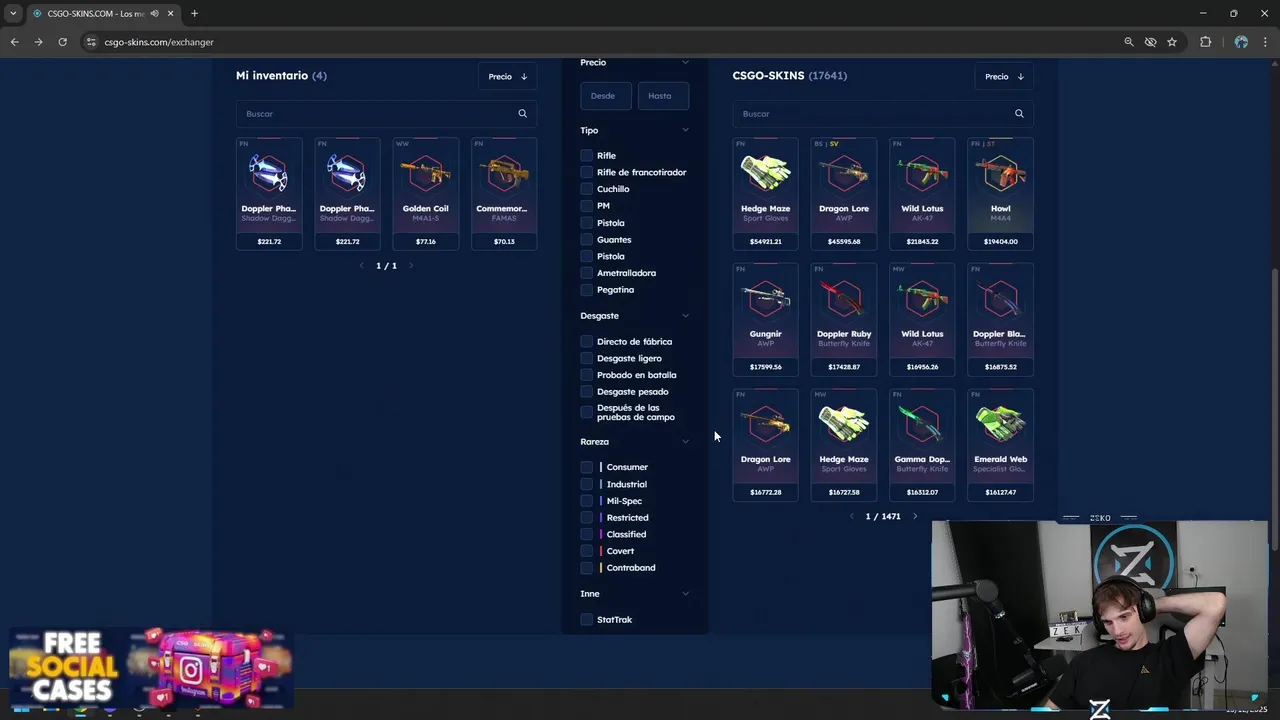Select the Commemor... FAMAS inventory item
This screenshot has height=720, width=1280.
504,193
